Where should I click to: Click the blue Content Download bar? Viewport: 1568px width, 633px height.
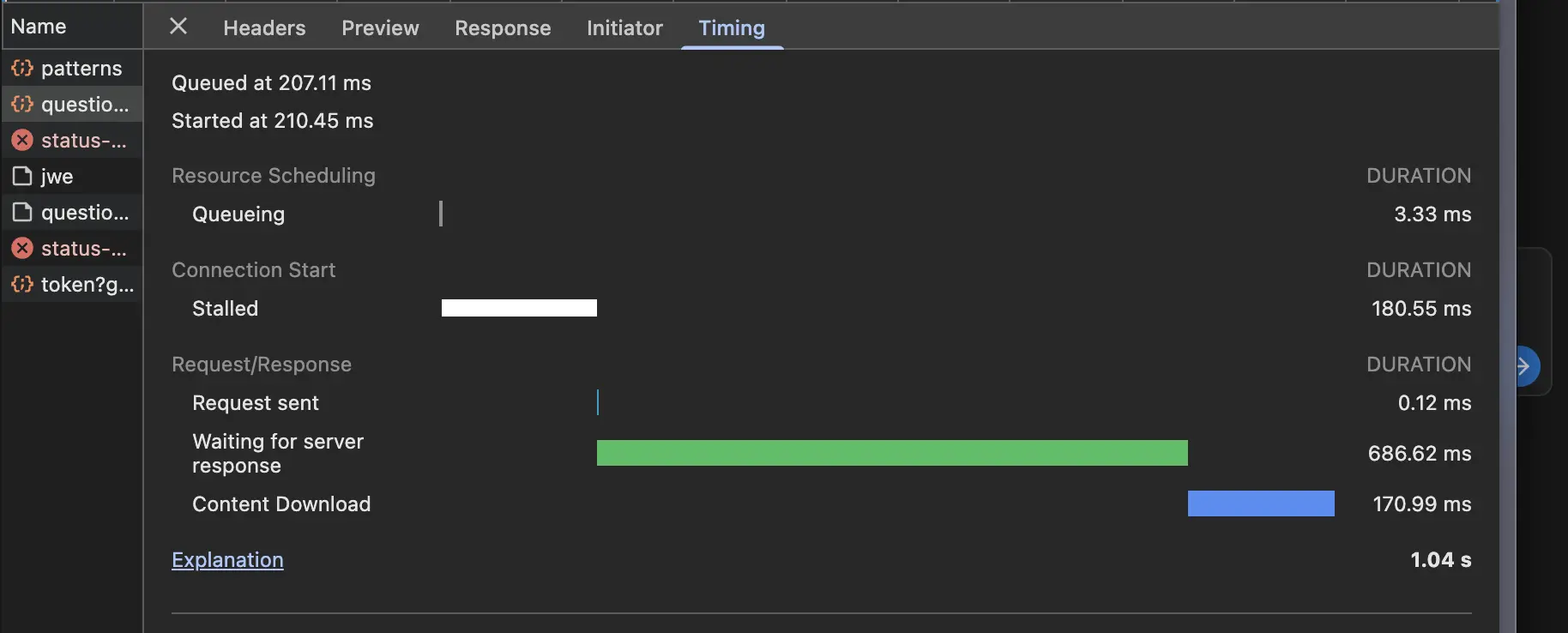pyautogui.click(x=1261, y=503)
